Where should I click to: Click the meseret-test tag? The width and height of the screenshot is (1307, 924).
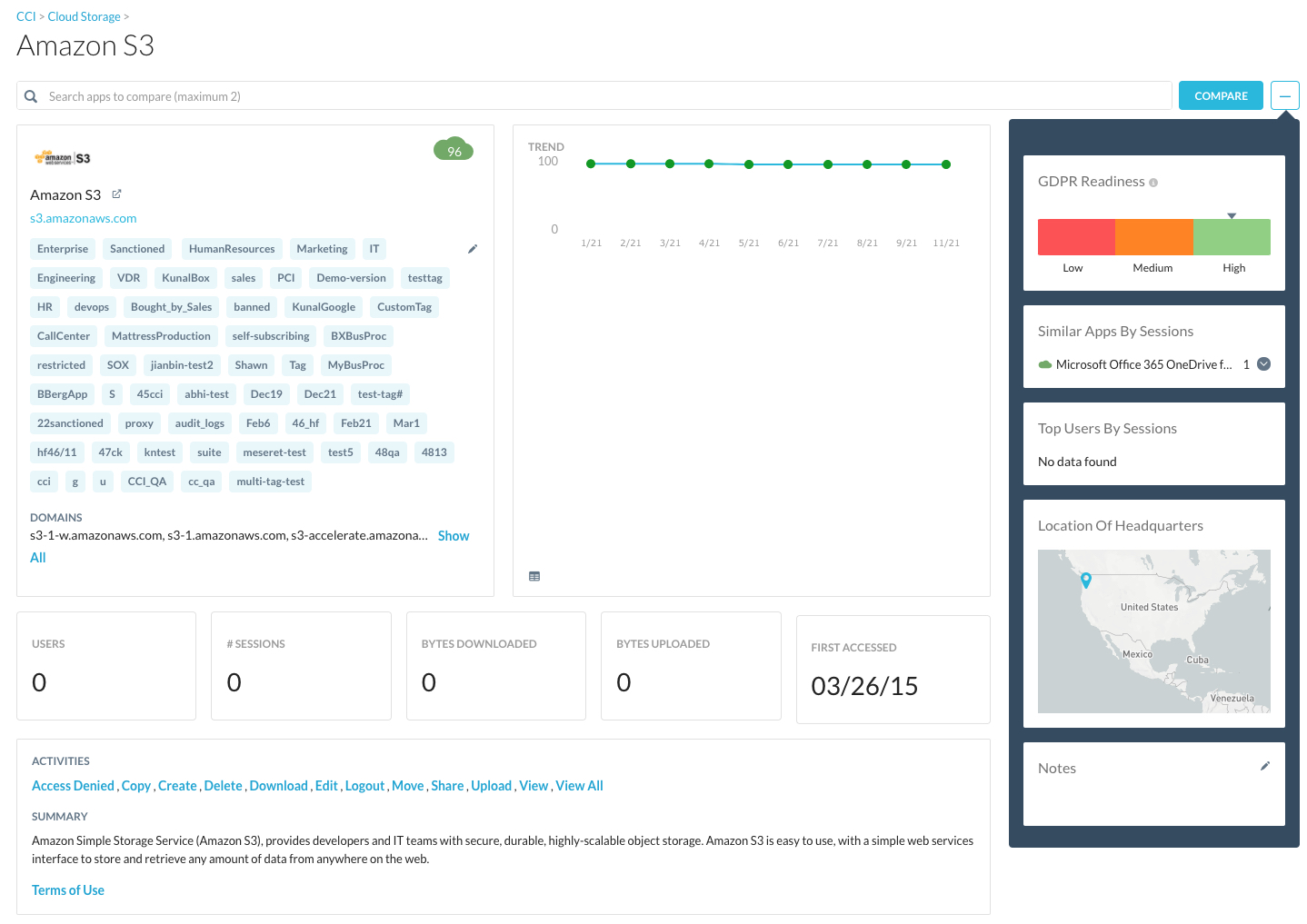pos(274,452)
